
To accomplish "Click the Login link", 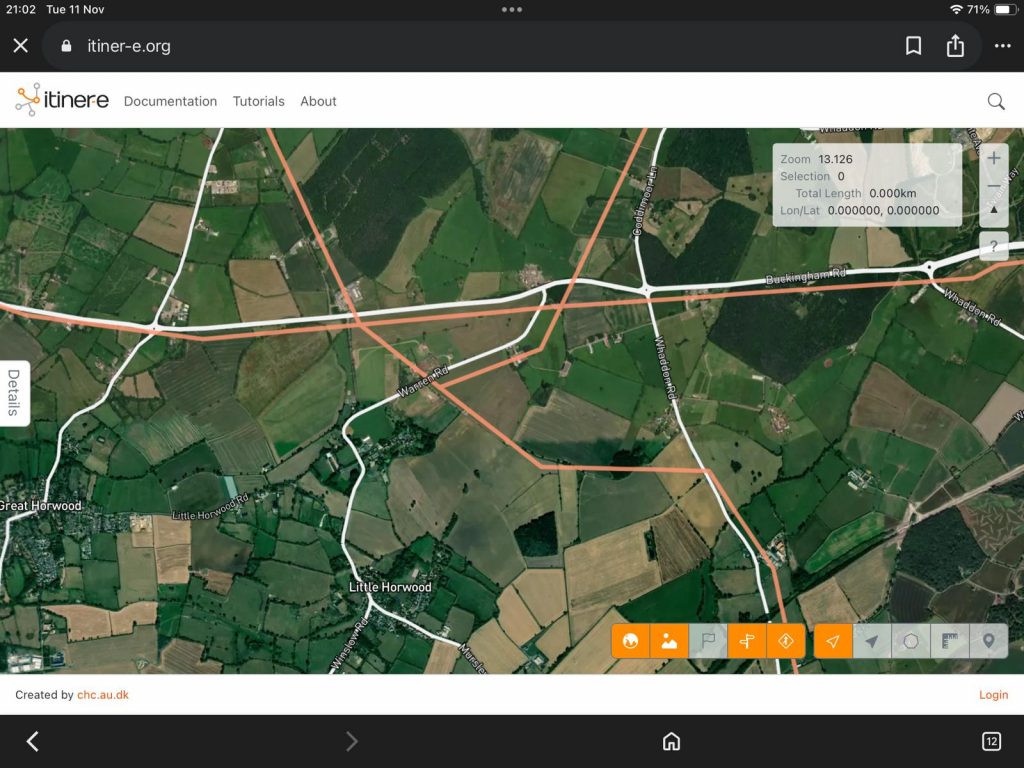I will pos(993,695).
